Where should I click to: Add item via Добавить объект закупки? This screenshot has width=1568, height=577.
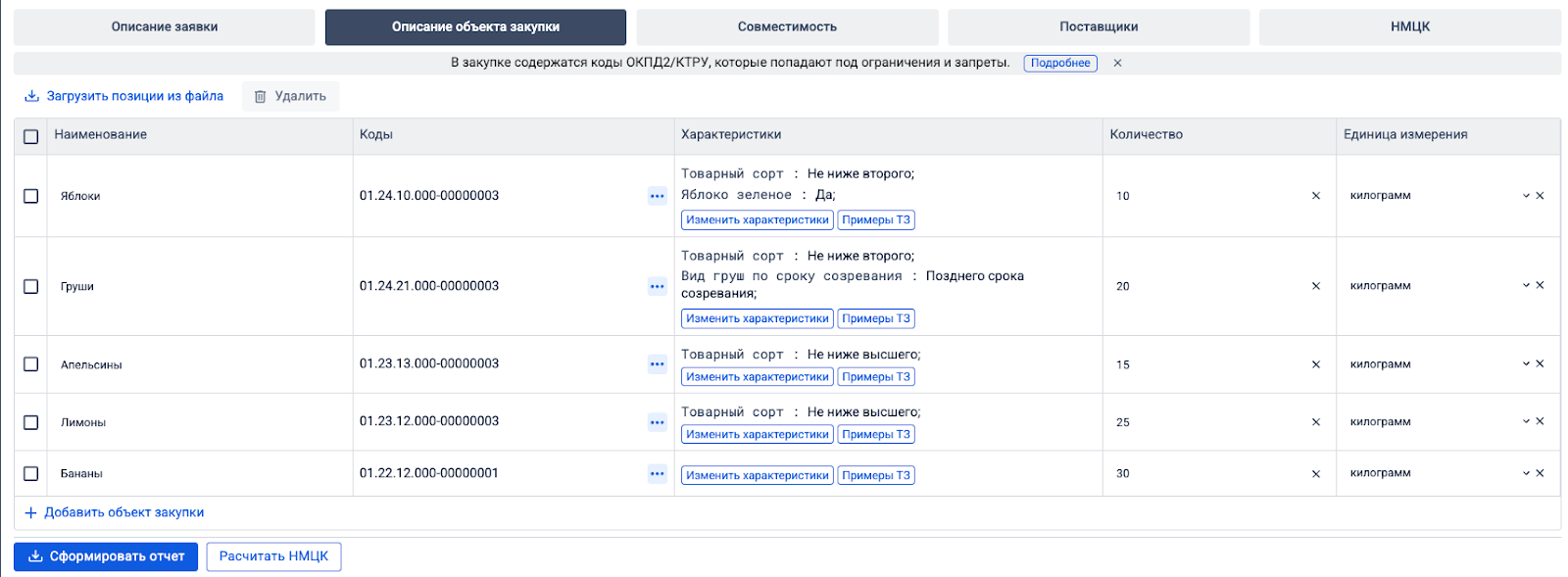[114, 512]
